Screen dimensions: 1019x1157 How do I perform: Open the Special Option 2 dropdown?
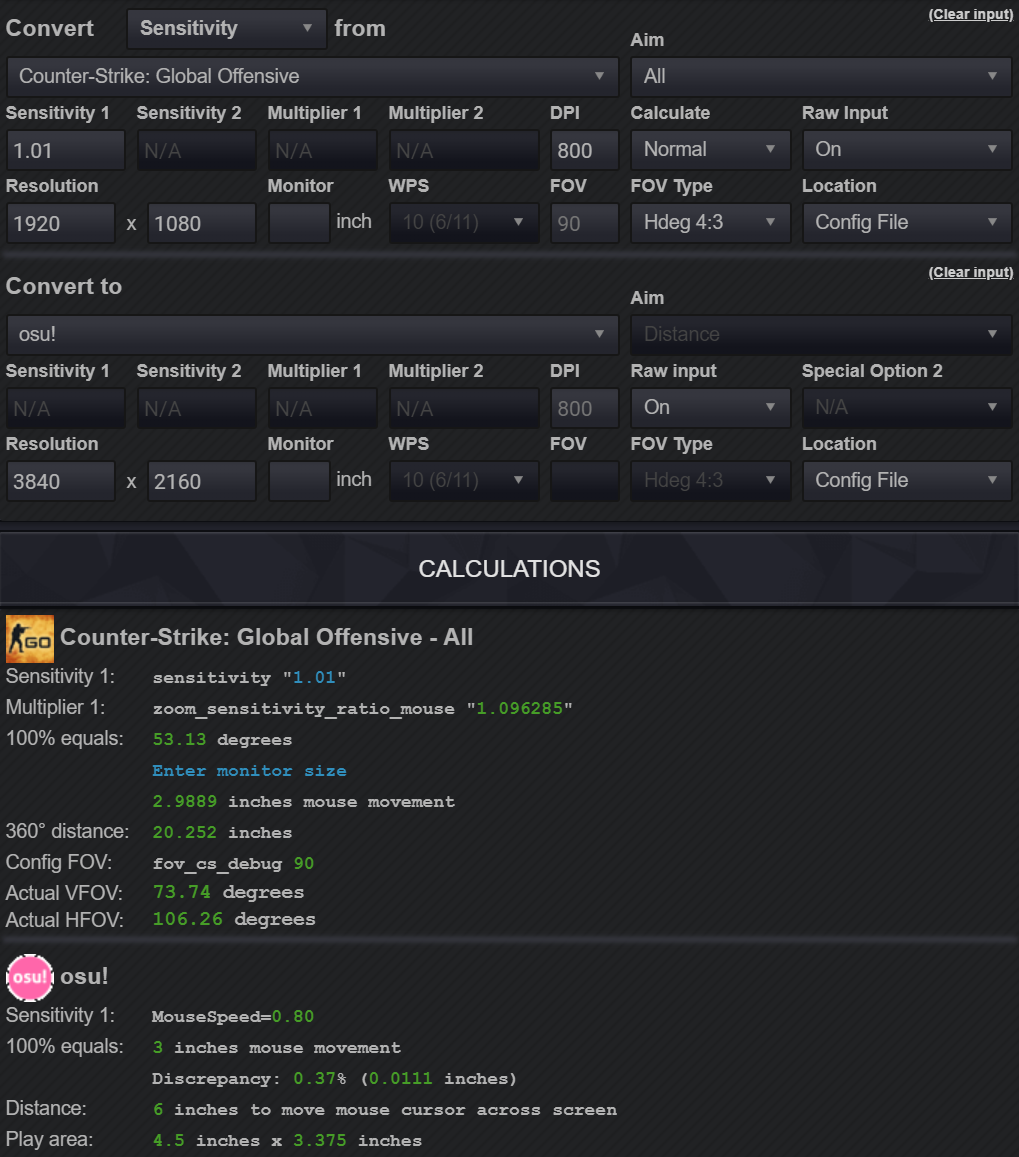pyautogui.click(x=907, y=408)
